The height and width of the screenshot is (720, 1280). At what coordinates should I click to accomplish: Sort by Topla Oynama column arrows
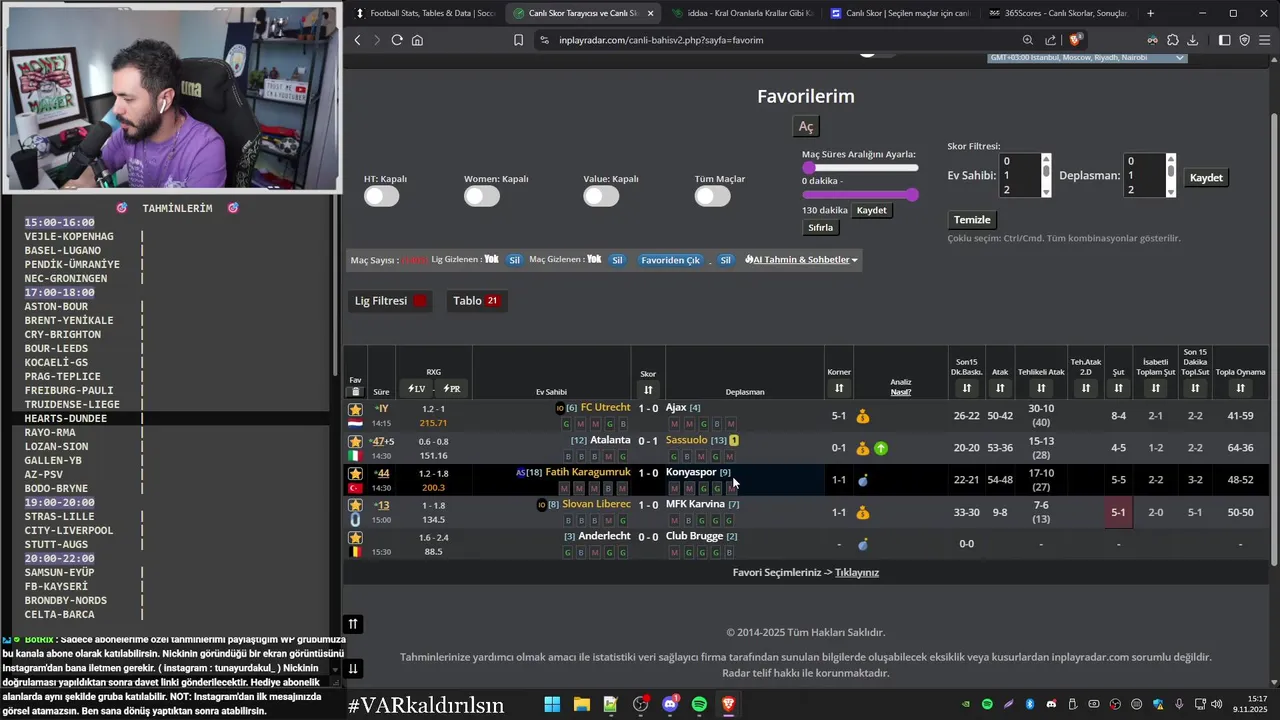[1240, 388]
